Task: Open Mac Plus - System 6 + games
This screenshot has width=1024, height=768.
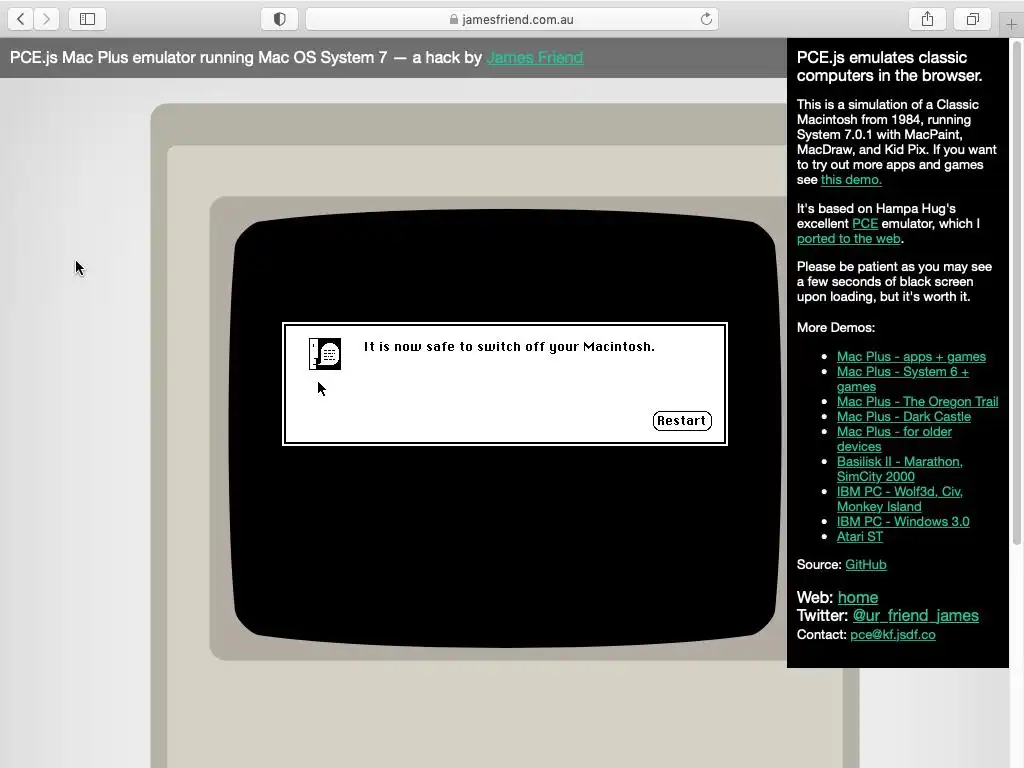Action: pyautogui.click(x=903, y=379)
